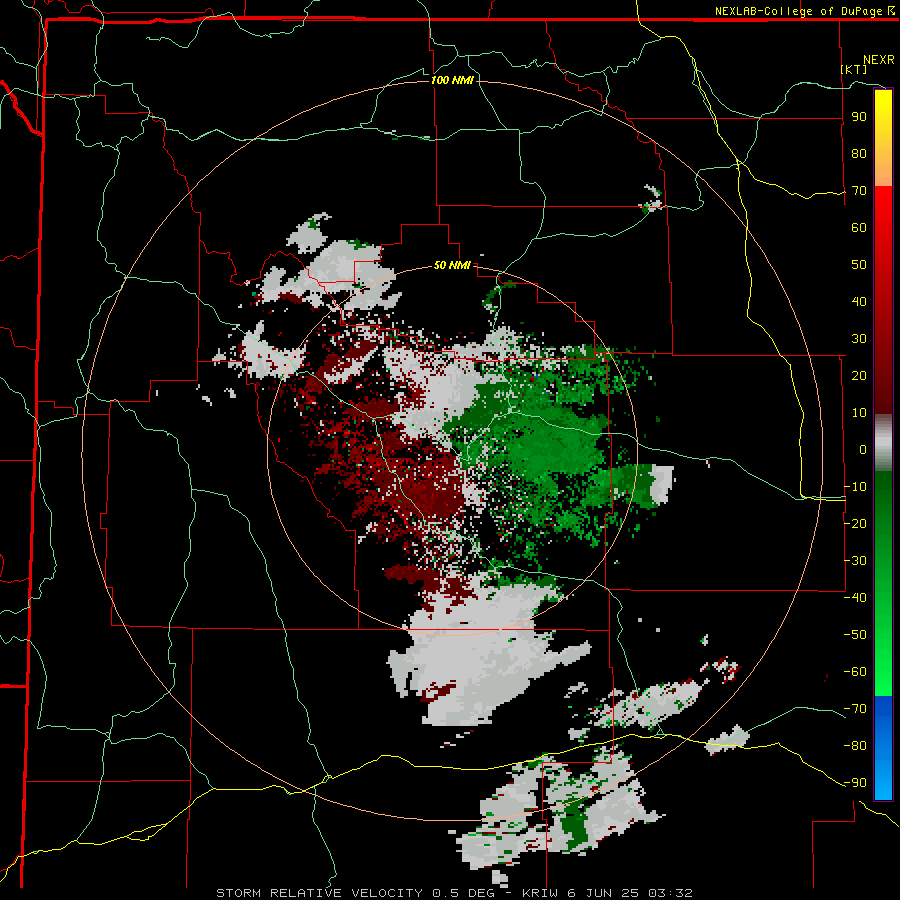
Task: Click the 20 knot scale label
Action: 859,376
